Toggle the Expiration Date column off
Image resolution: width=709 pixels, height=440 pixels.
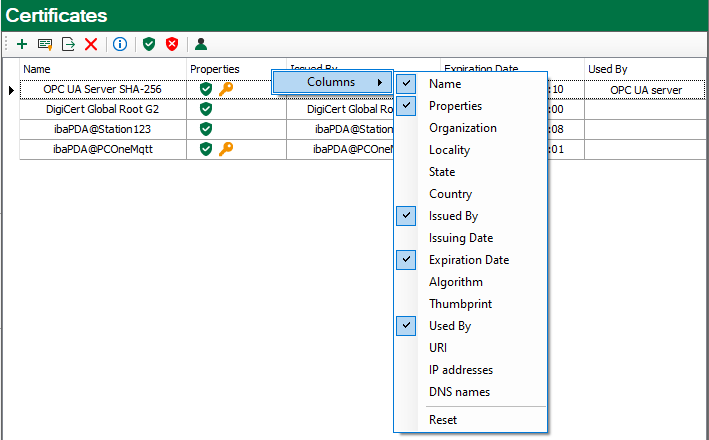pyautogui.click(x=468, y=260)
